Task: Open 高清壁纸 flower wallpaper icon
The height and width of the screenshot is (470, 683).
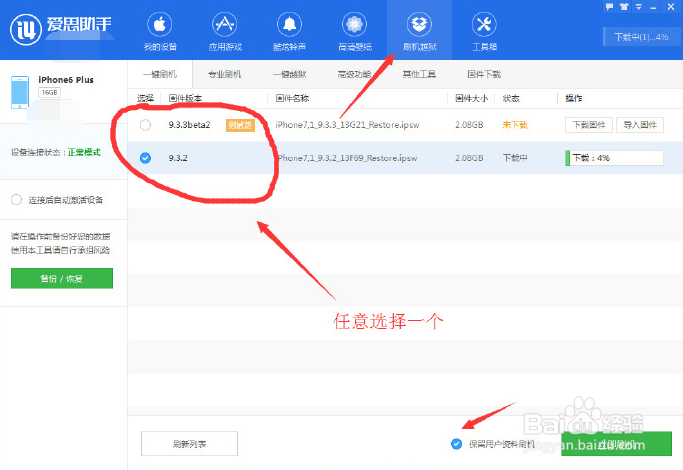Action: click(355, 24)
